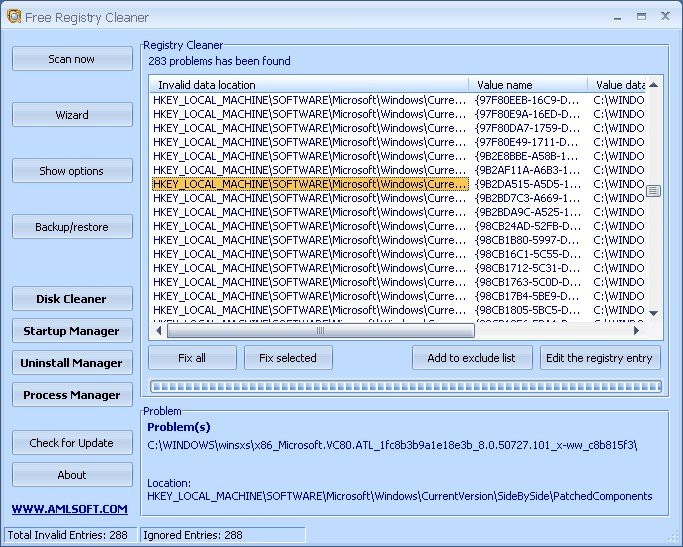Screen dimensions: 683x547
Task: Launch the Disk Cleaner tool
Action: (x=72, y=299)
